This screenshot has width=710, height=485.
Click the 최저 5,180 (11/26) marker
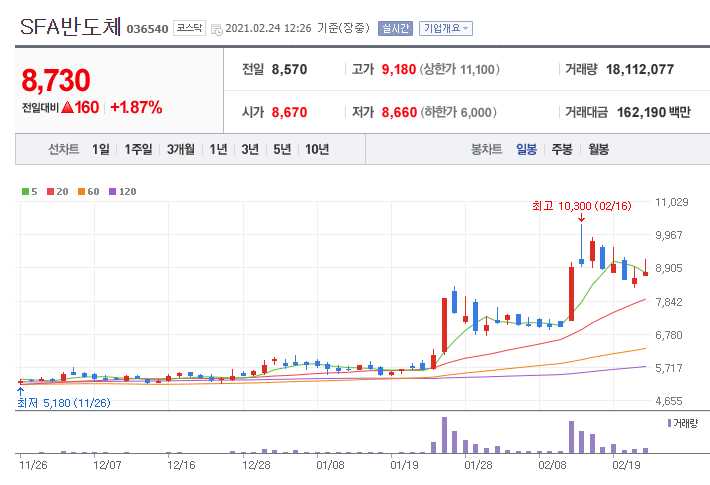point(63,403)
